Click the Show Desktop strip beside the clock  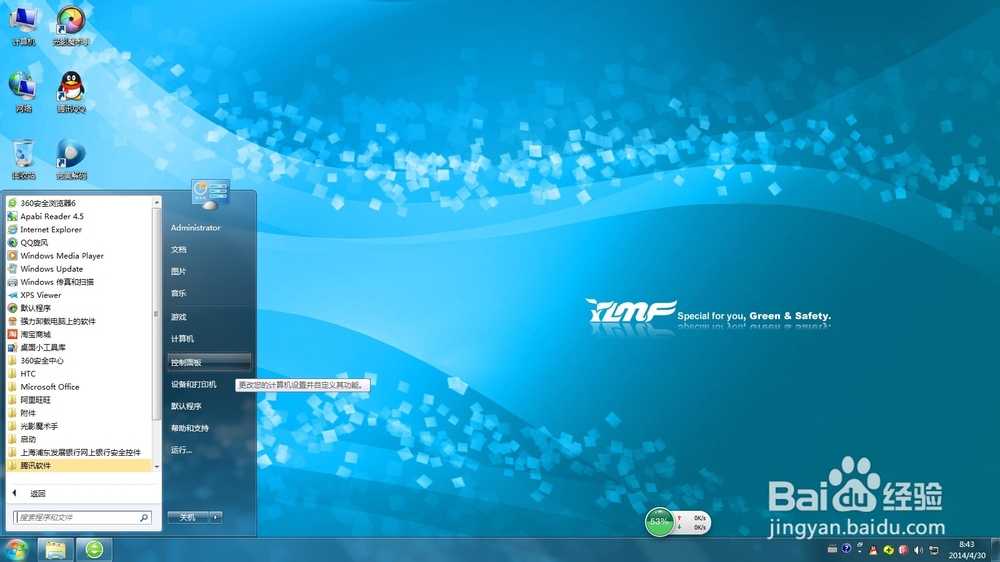tap(995, 549)
